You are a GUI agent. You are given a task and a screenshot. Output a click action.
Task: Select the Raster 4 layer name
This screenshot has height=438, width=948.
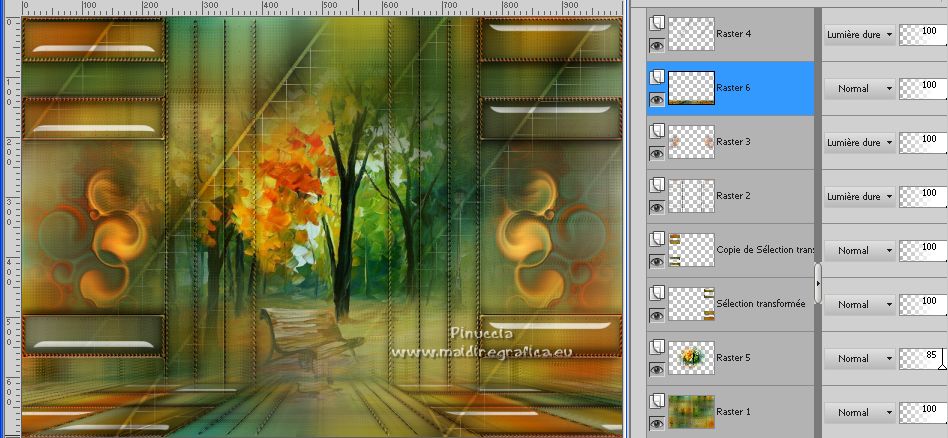[733, 34]
